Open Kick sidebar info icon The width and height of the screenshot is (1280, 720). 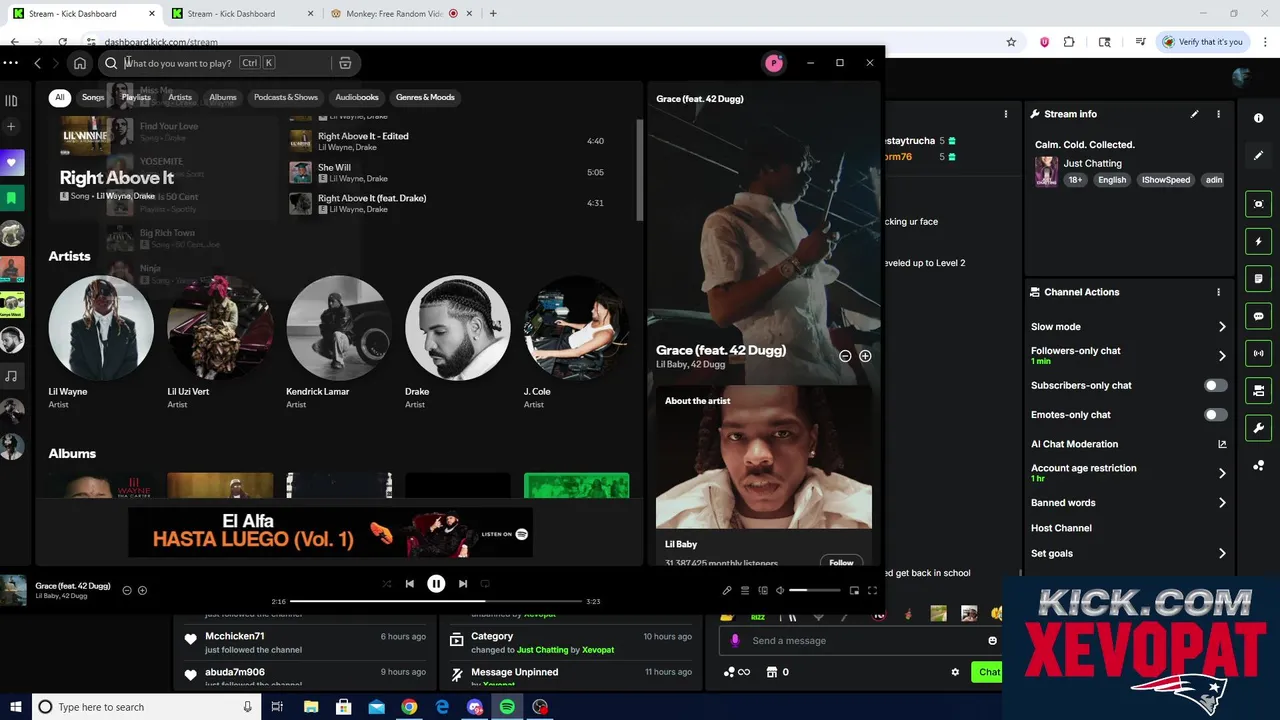coord(1258,118)
